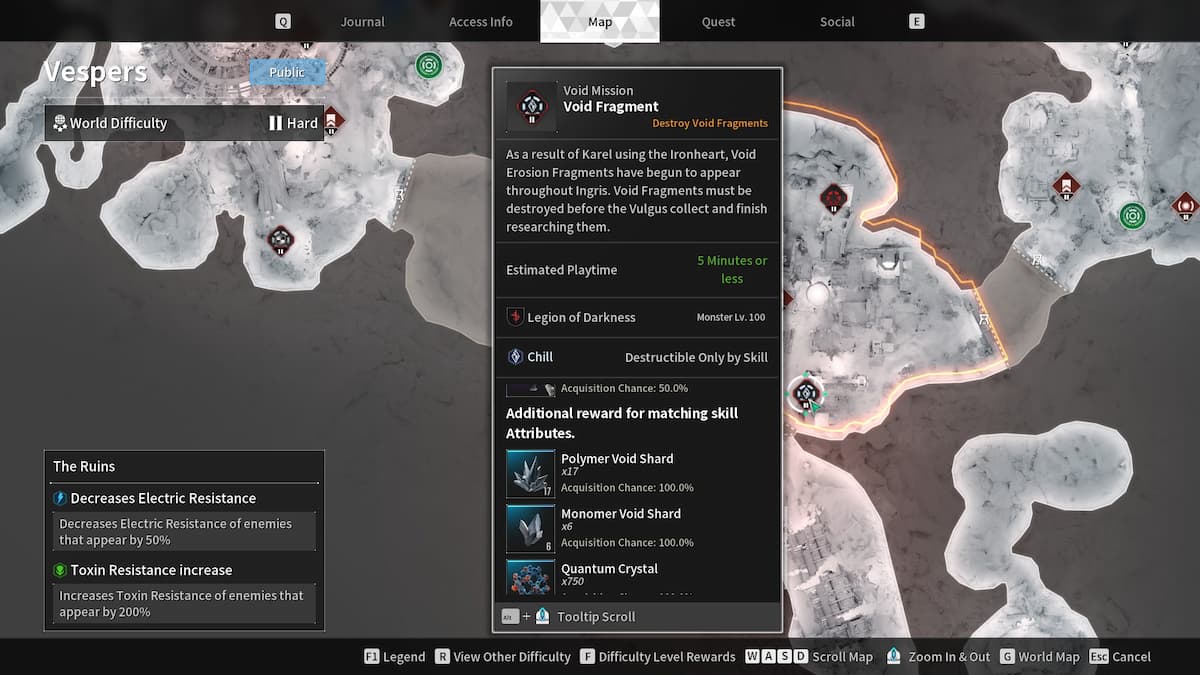Click the Polymer Void Shard reward icon

pyautogui.click(x=530, y=473)
